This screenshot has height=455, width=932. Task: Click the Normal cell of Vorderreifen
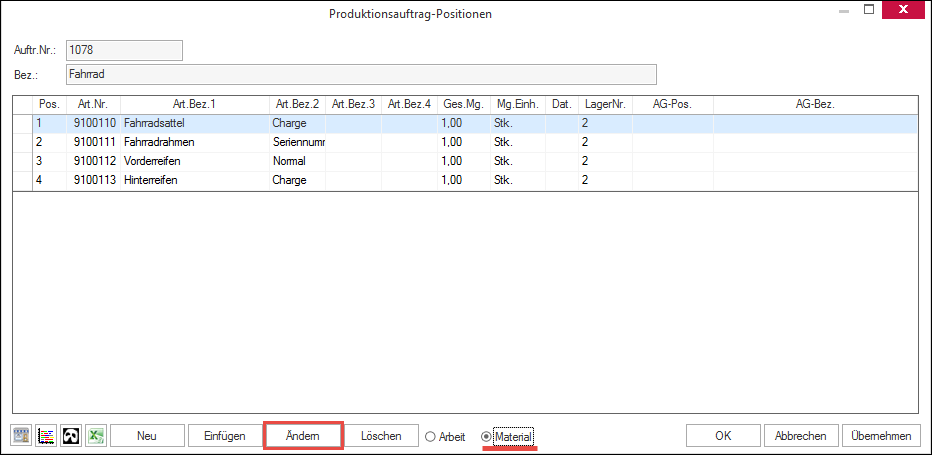[x=297, y=162]
